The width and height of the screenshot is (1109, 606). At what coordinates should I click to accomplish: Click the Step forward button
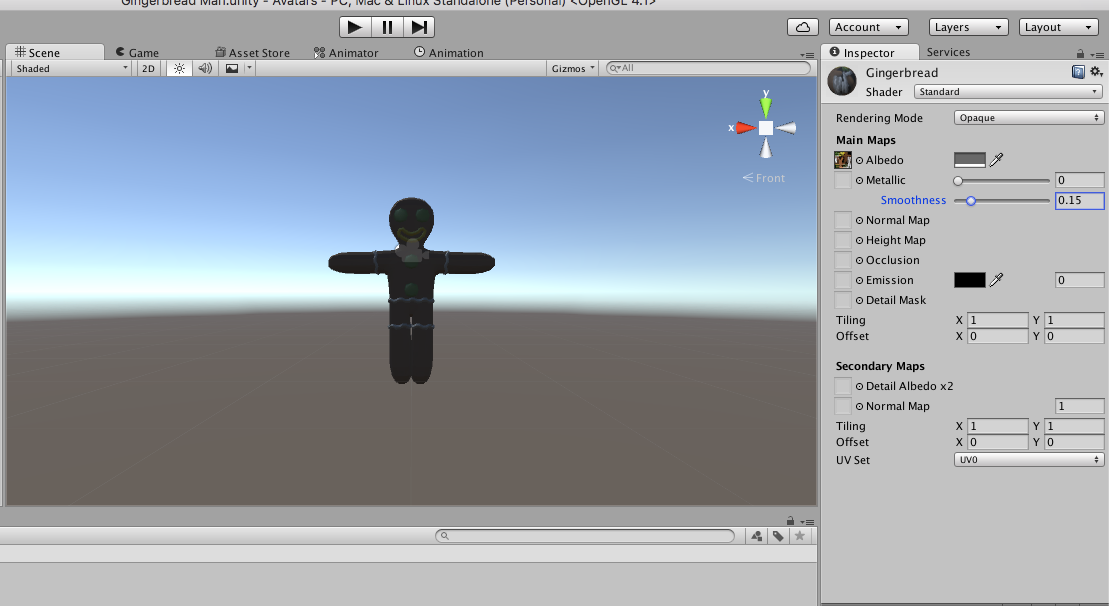point(419,27)
